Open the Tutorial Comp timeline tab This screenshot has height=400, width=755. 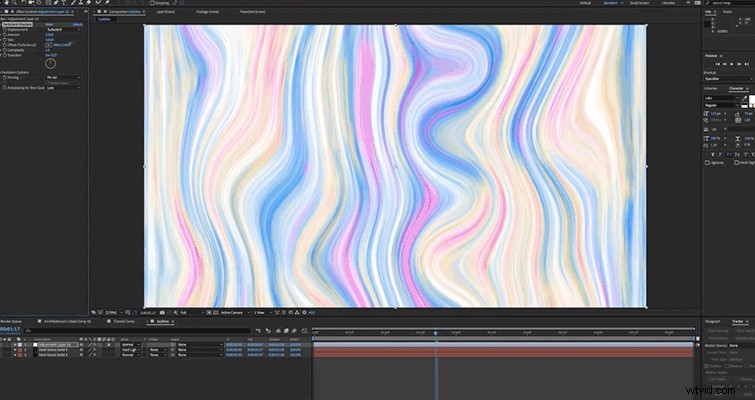coord(124,321)
